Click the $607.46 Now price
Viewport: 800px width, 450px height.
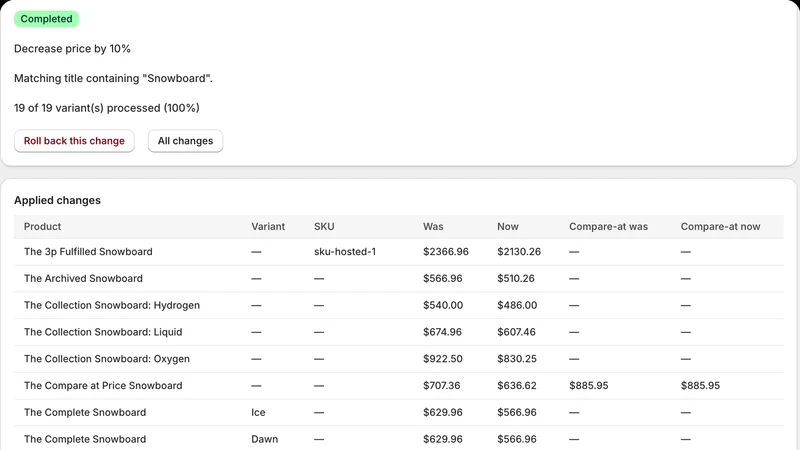(x=516, y=332)
